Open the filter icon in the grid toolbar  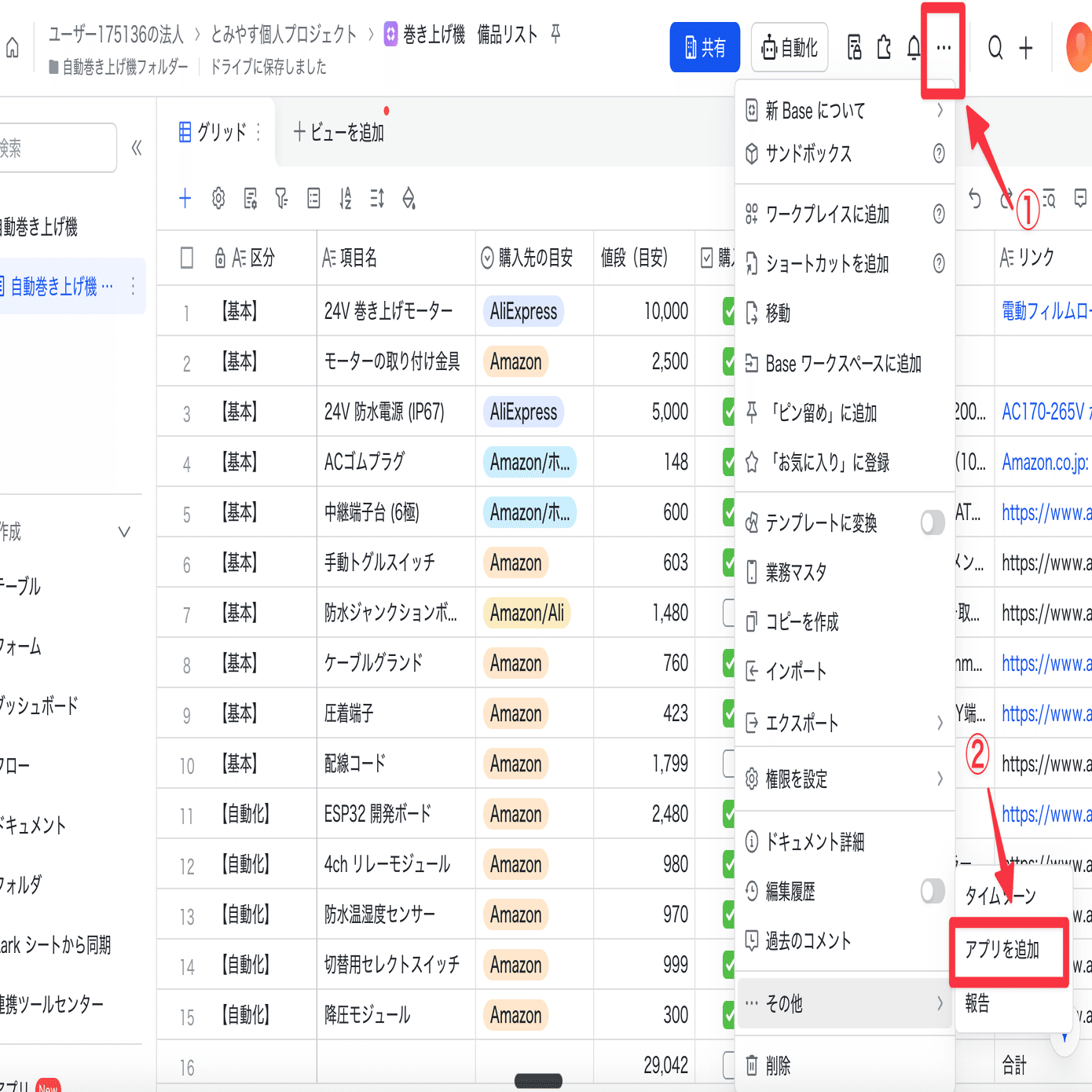coord(280,199)
